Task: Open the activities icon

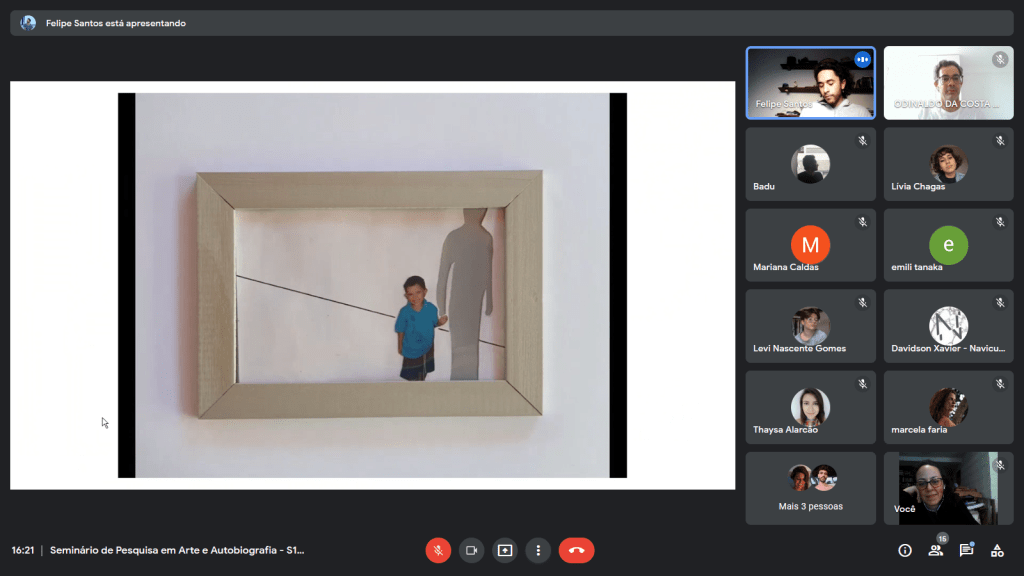Action: coord(997,550)
